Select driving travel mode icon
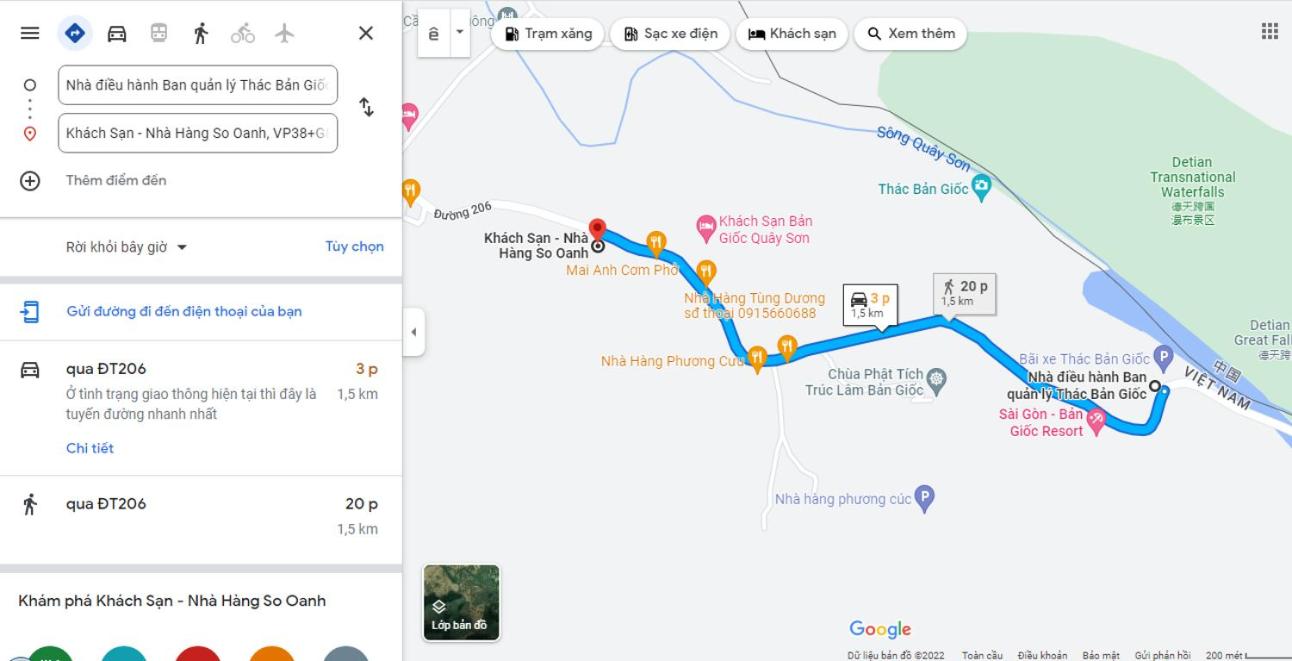1292x661 pixels. coord(117,33)
